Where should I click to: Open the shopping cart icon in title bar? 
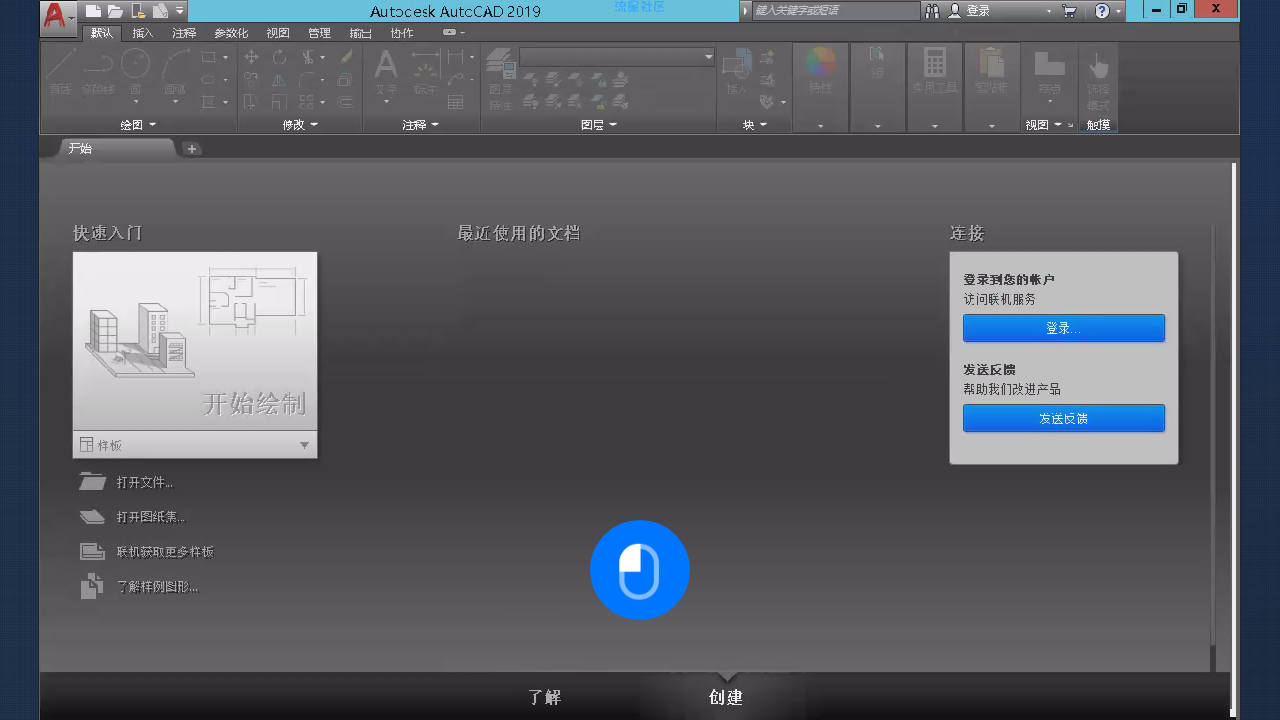coord(1069,11)
